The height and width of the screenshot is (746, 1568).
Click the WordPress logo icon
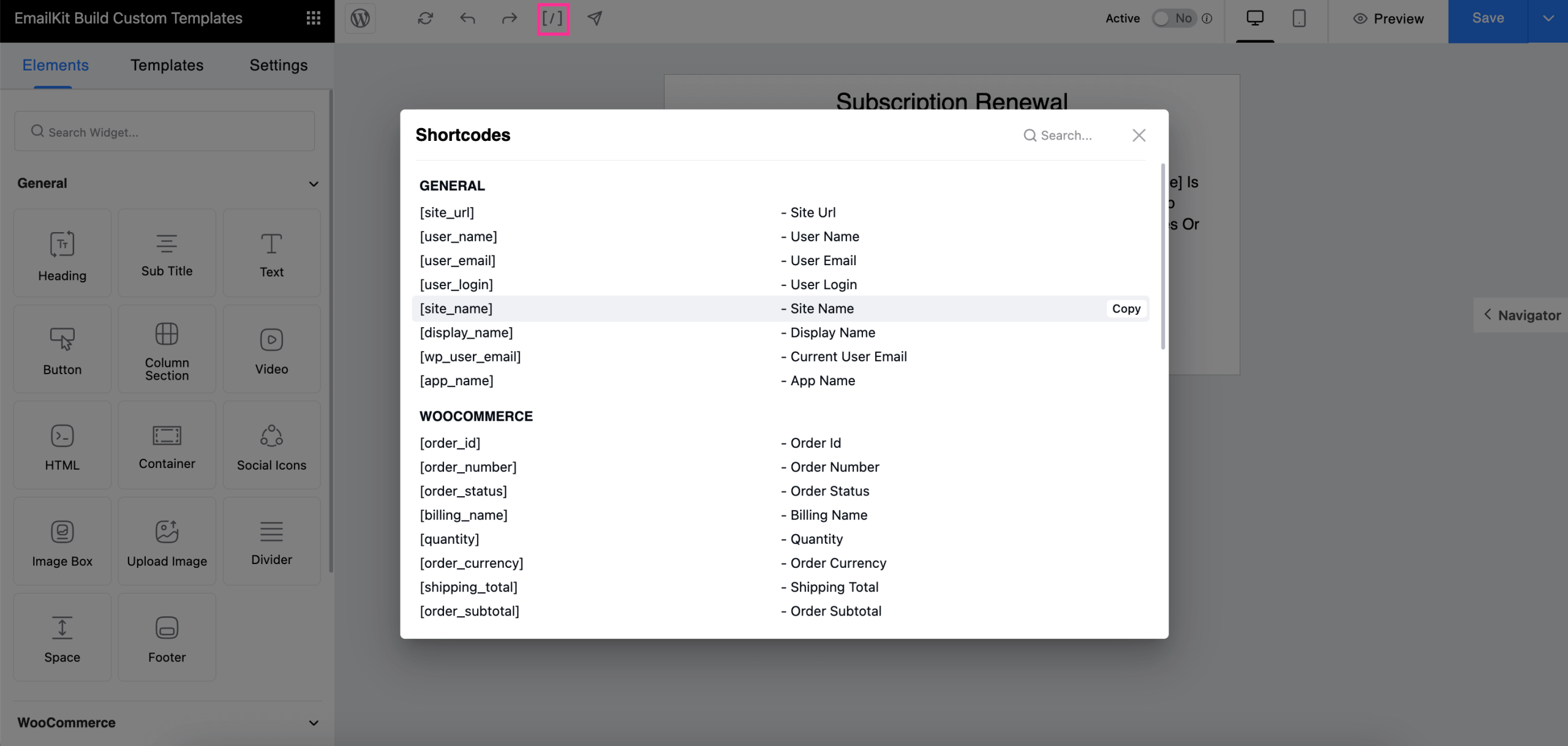pyautogui.click(x=360, y=18)
